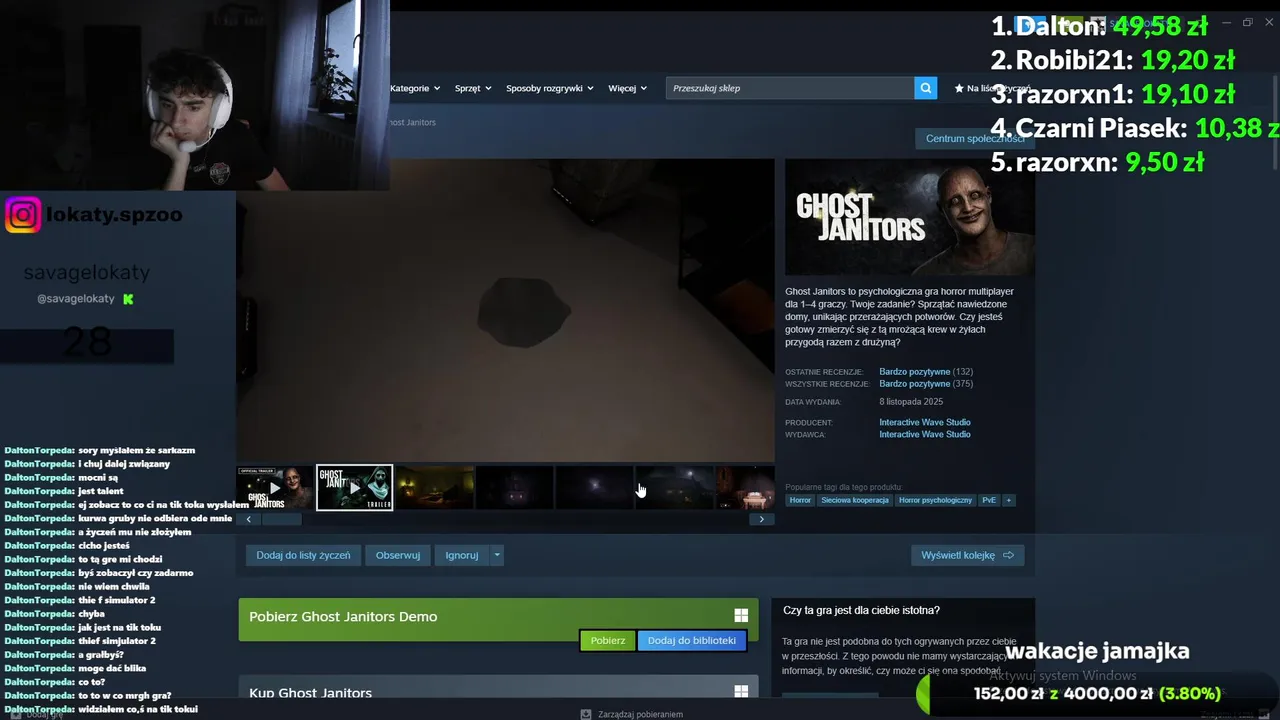Click the 'Kup Ghost Janitors' heading
The height and width of the screenshot is (720, 1280).
point(310,693)
